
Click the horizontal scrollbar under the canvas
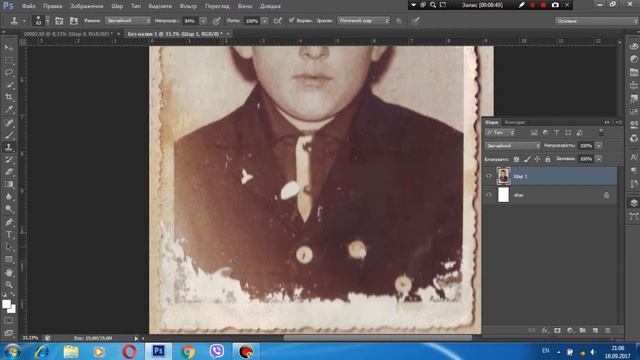click(378, 338)
